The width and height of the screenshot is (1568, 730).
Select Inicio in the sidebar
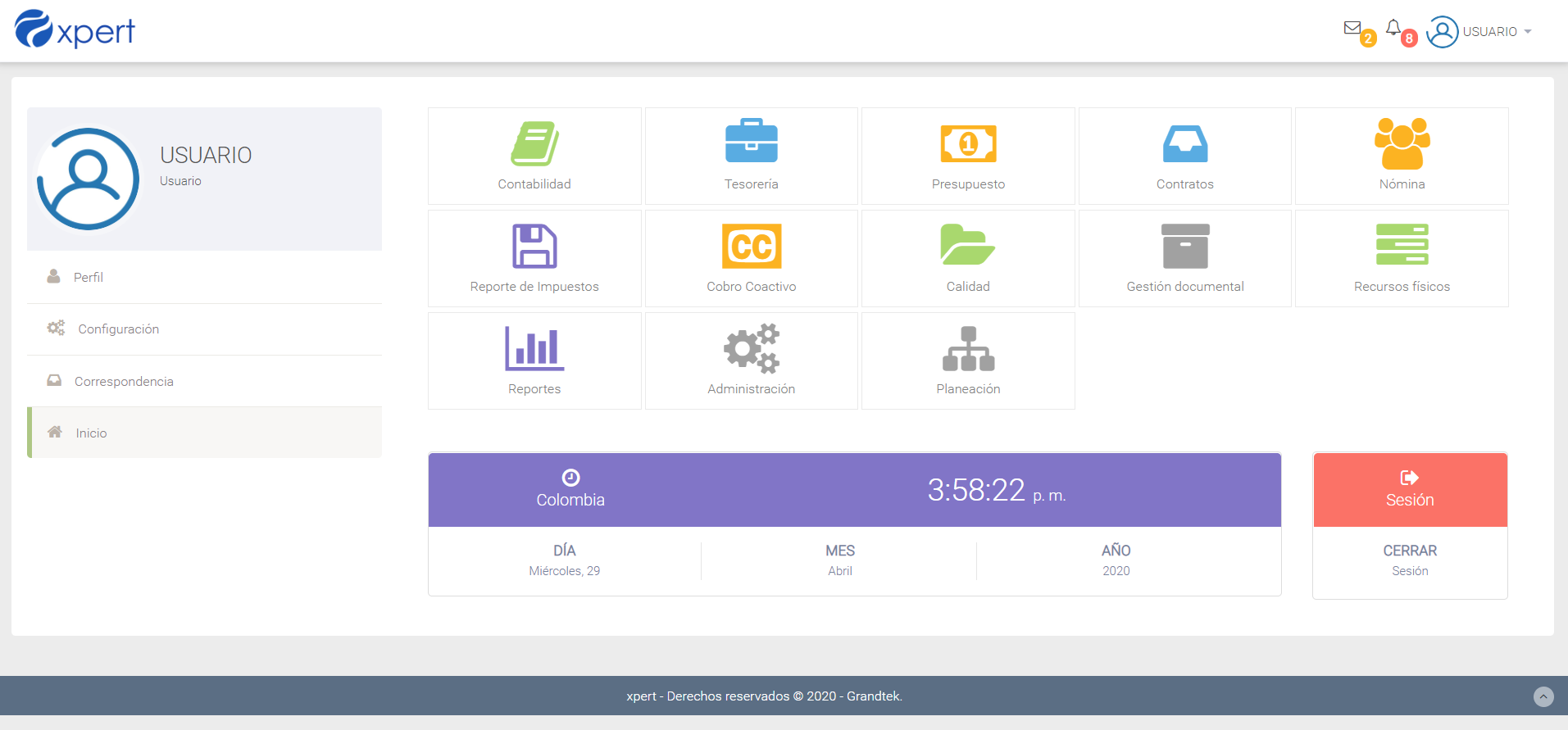(x=204, y=433)
